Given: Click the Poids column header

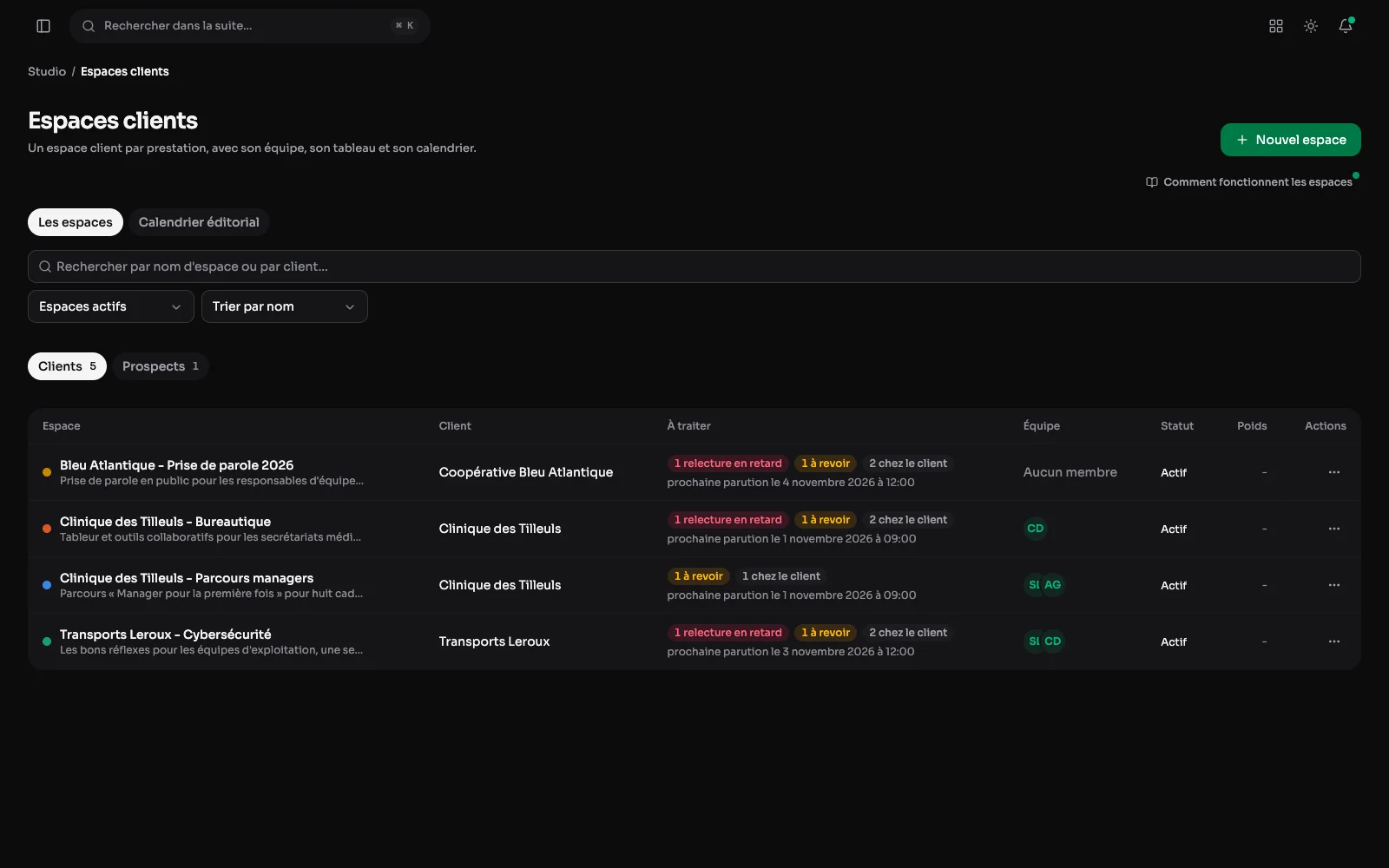Looking at the screenshot, I should 1252,426.
